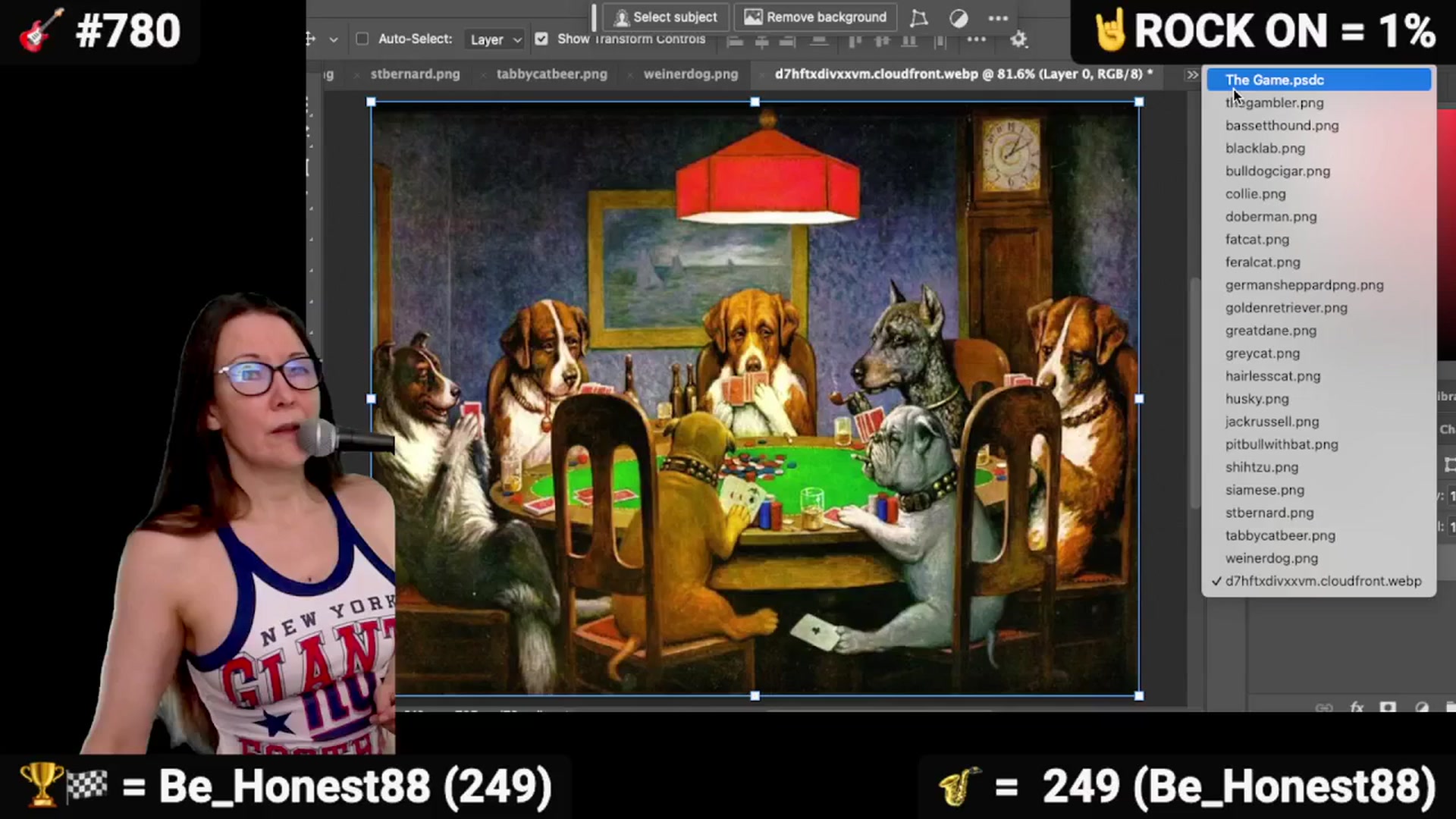Image resolution: width=1456 pixels, height=819 pixels.
Task: Open more options in contextual taskbar
Action: [x=998, y=17]
